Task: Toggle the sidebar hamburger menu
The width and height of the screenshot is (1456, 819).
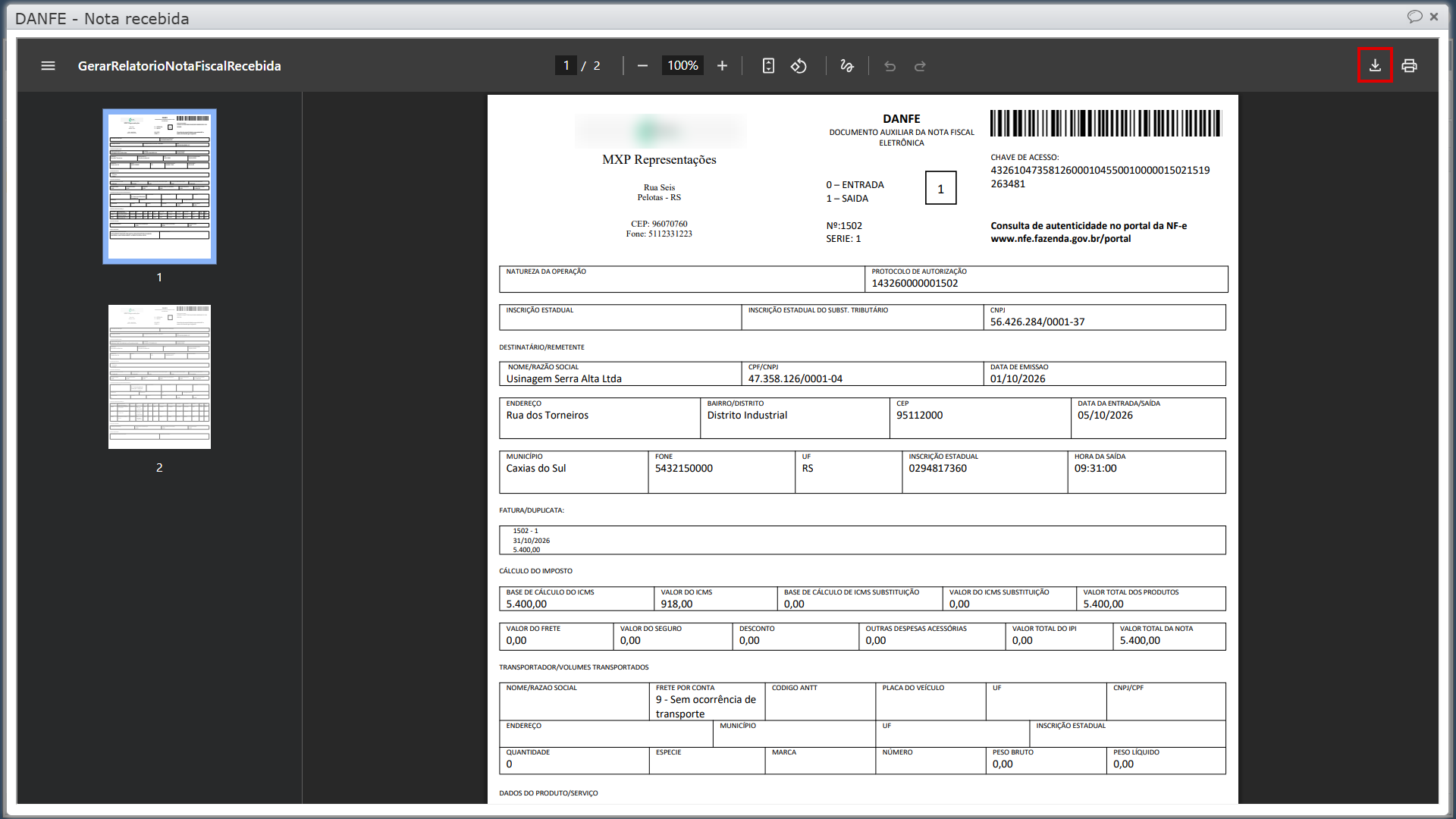Action: click(x=48, y=66)
